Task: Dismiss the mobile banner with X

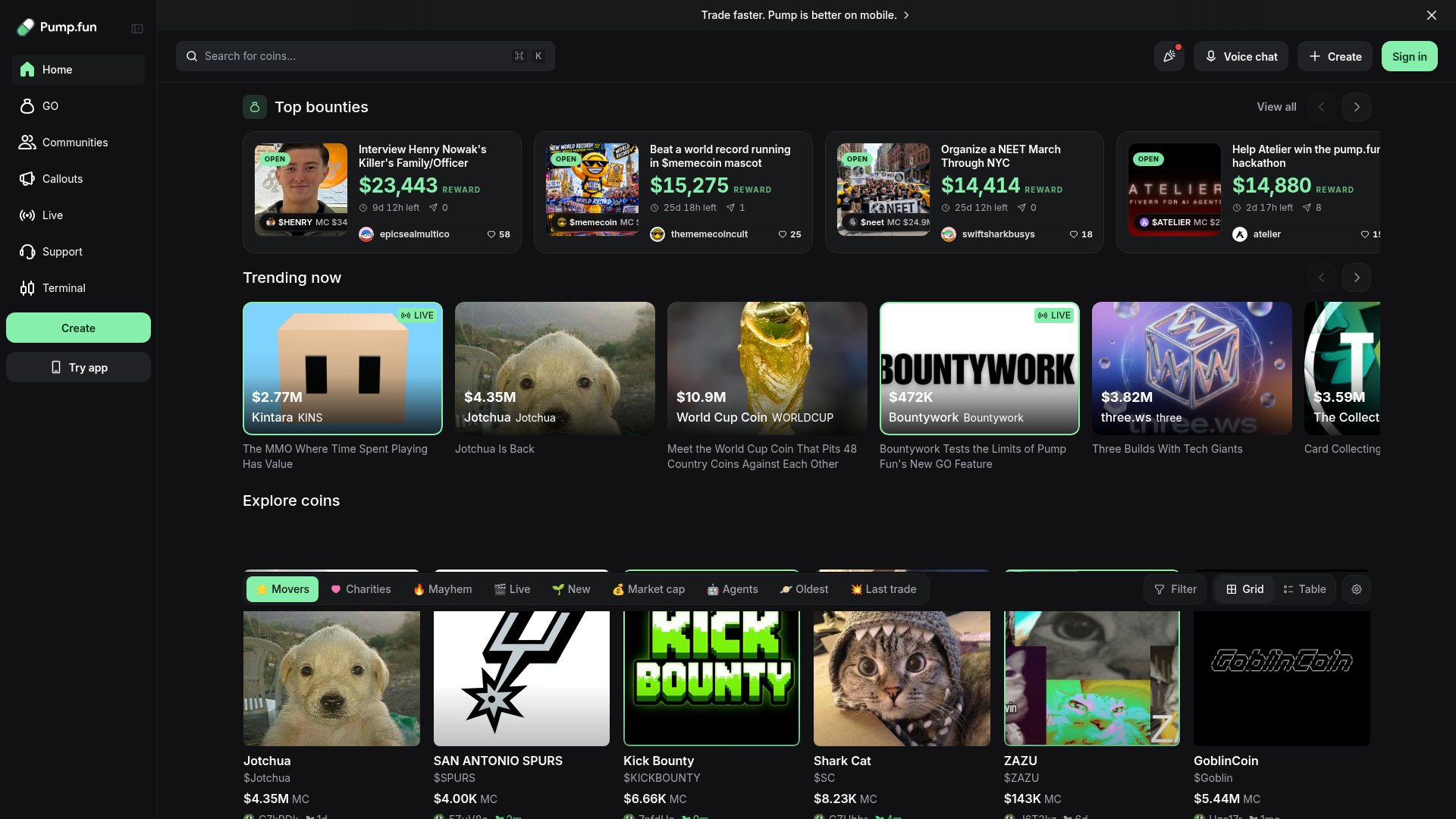Action: click(x=1431, y=15)
